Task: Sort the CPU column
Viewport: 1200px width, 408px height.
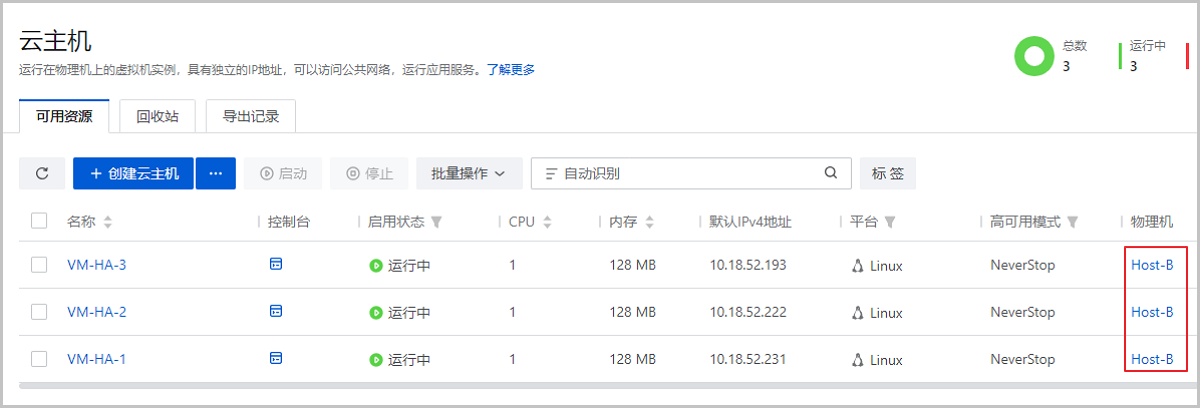Action: [548, 221]
